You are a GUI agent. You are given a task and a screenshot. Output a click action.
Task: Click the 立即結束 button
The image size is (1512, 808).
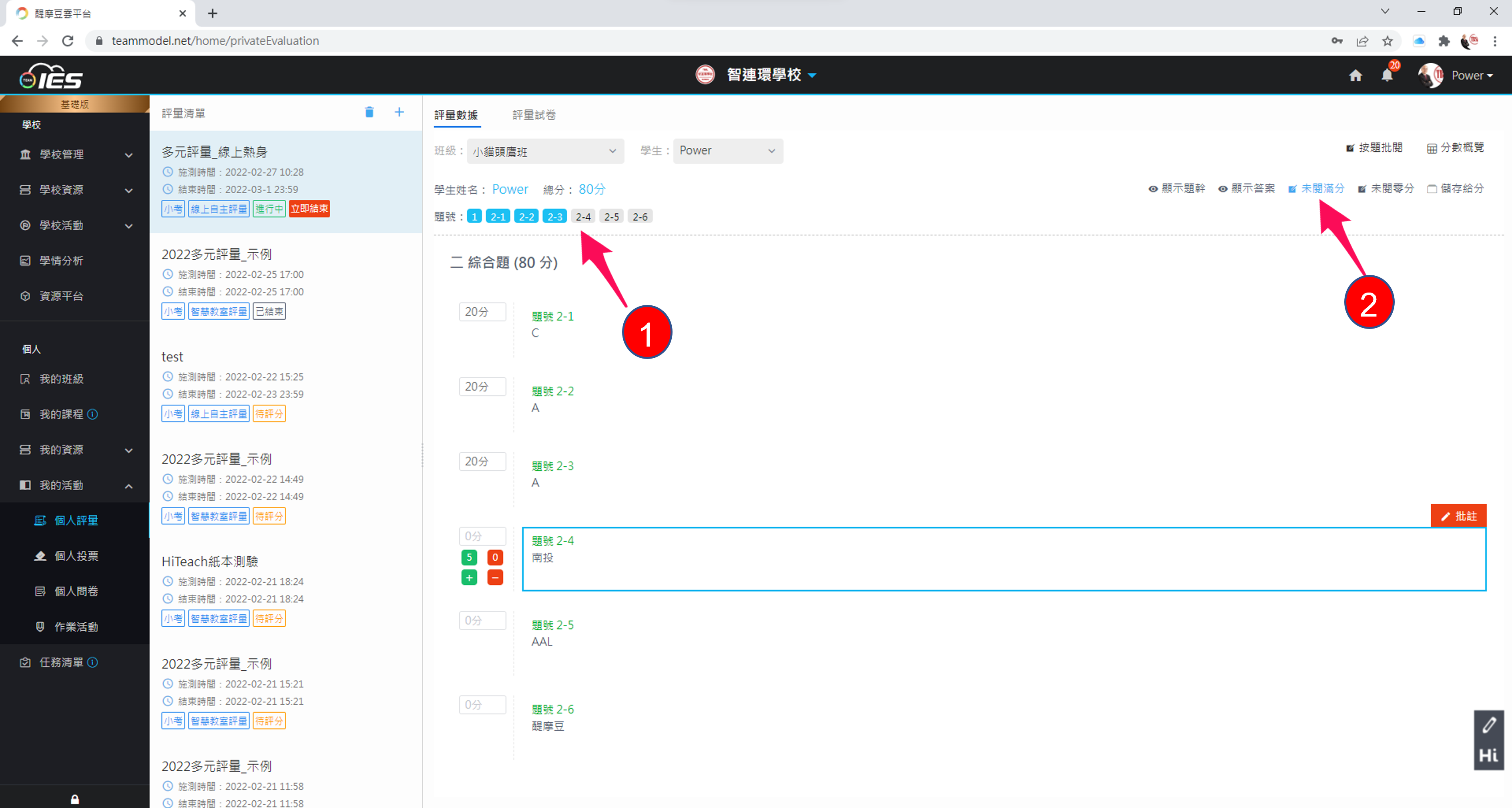[309, 209]
